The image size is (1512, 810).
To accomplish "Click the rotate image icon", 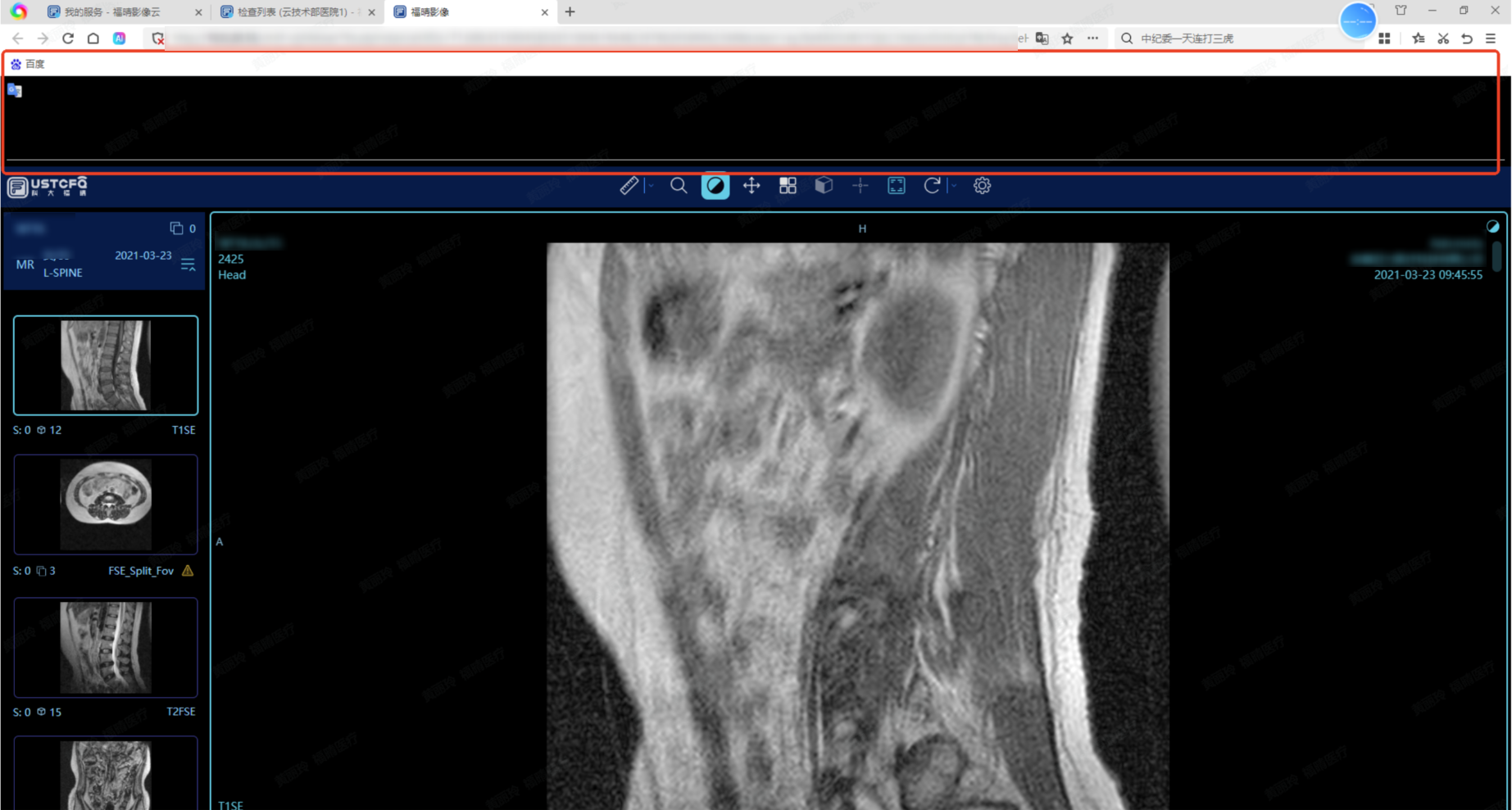I will [x=932, y=186].
